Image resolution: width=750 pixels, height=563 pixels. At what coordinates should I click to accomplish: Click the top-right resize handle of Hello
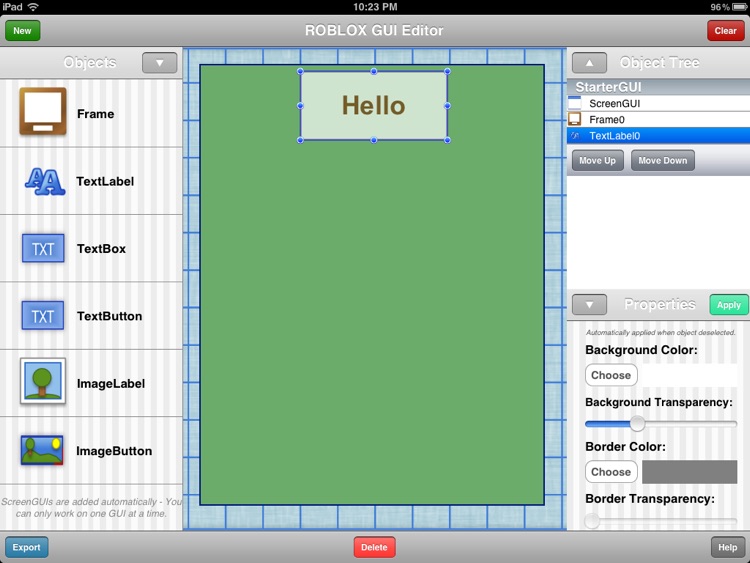pos(447,71)
